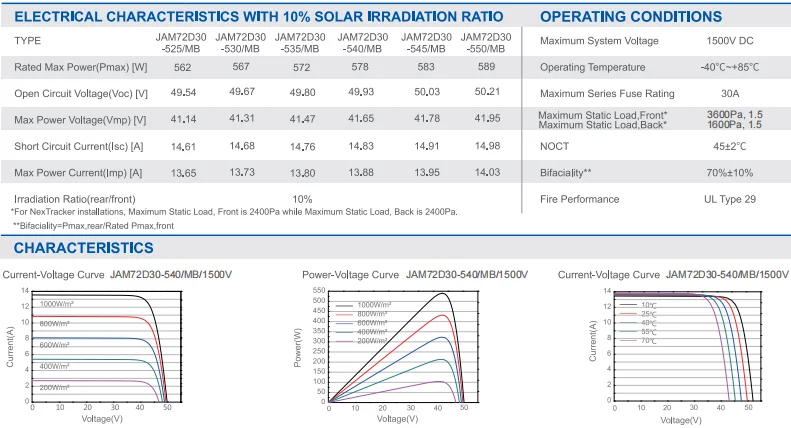
Task: Click the Imp value 13.80
Action: pyautogui.click(x=303, y=173)
